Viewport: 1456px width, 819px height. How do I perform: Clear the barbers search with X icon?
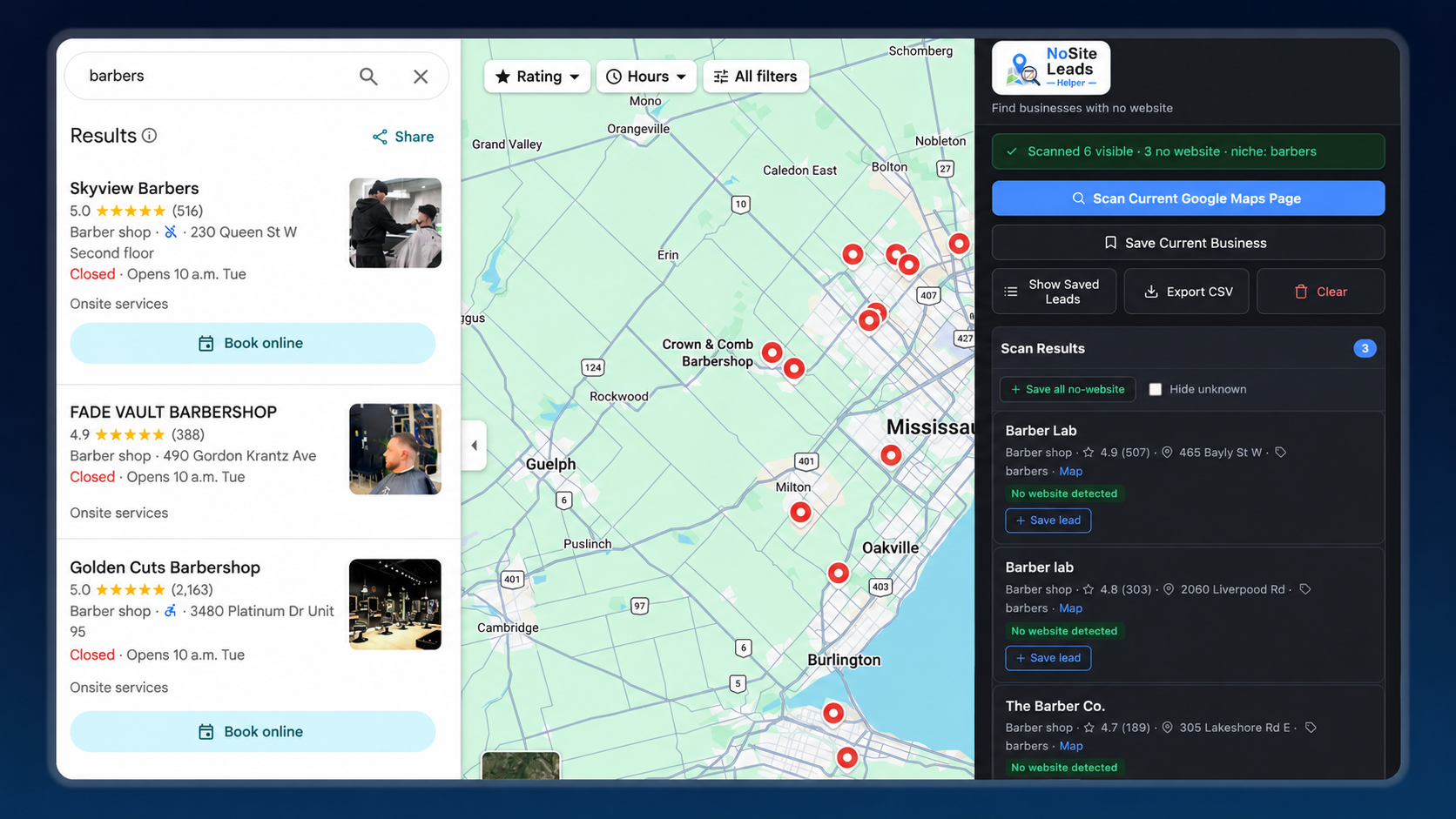(x=421, y=77)
